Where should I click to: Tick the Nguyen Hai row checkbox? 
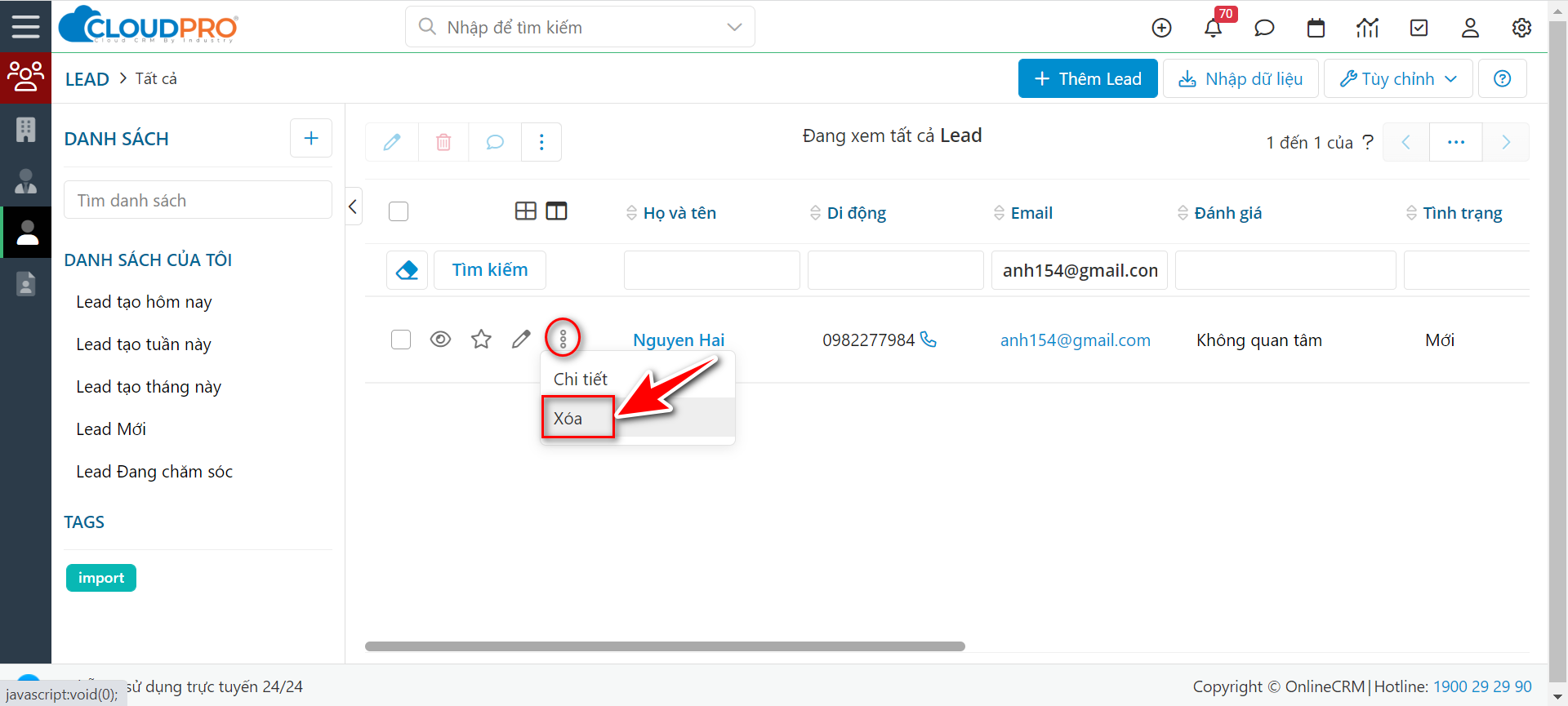point(401,340)
